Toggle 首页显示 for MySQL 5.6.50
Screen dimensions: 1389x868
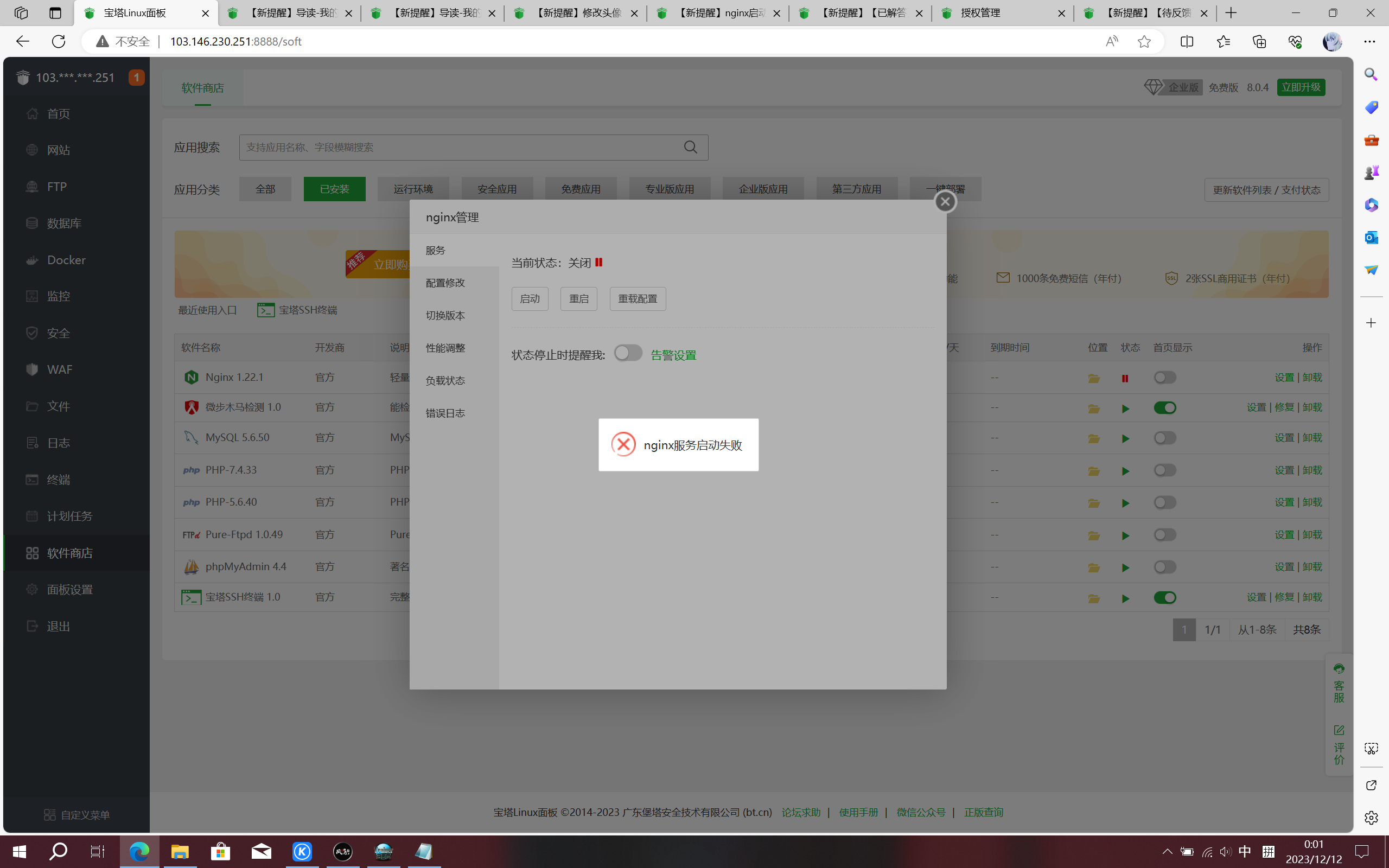pos(1164,438)
